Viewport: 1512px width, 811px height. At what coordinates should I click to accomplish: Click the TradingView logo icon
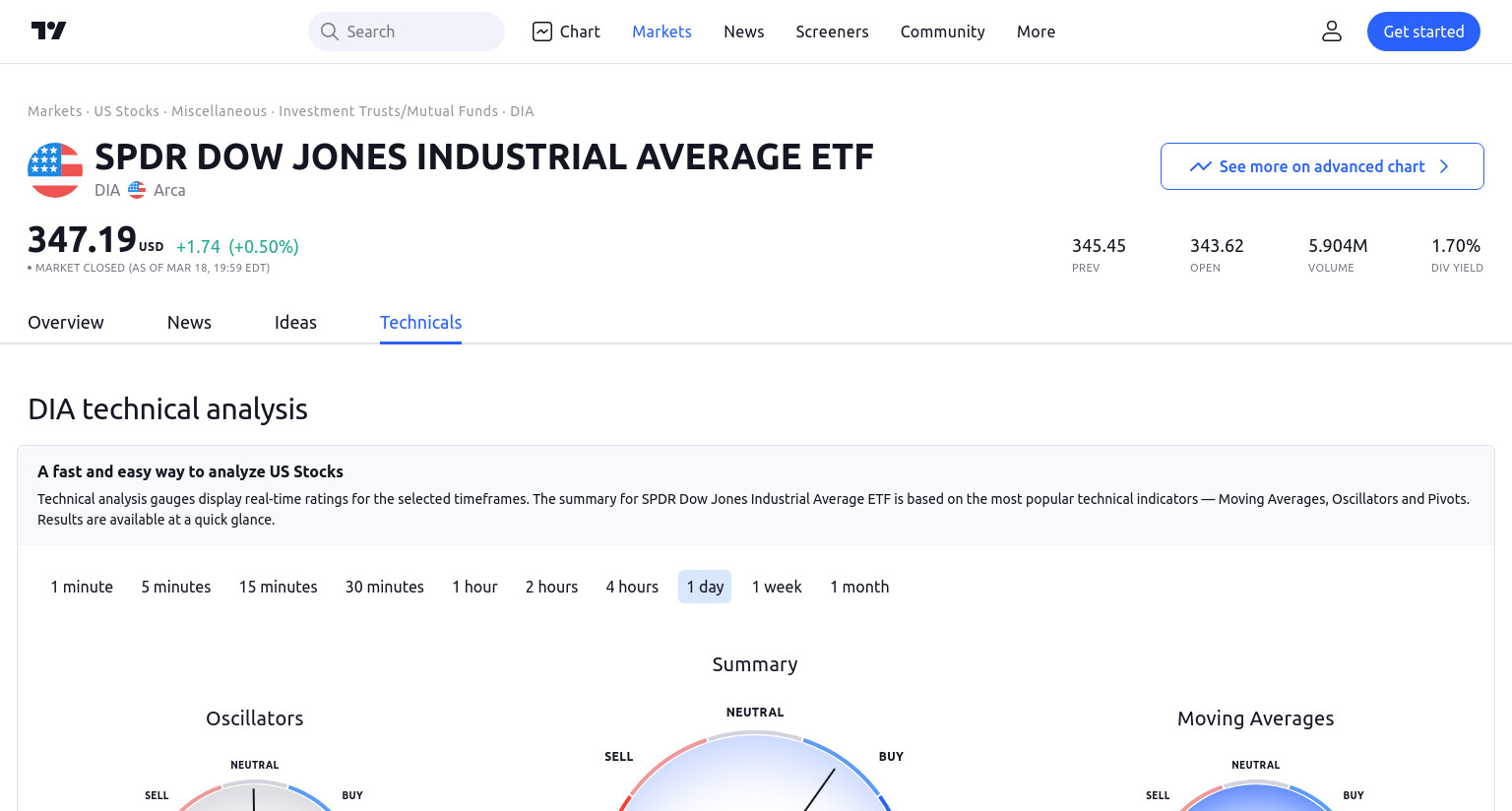(x=48, y=31)
